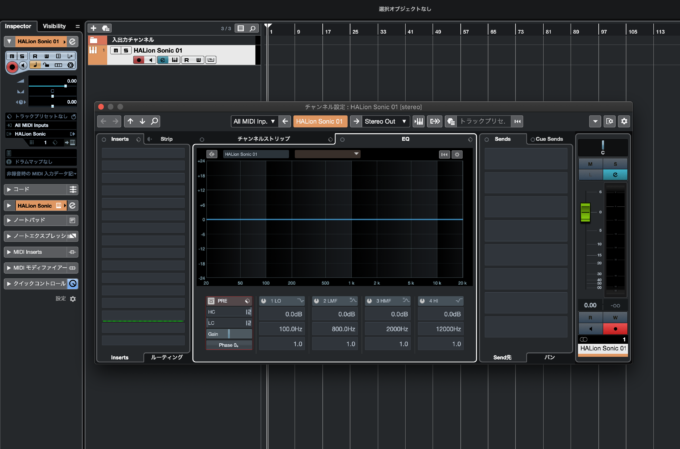Screen dimensions: 680x449
Task: Select the チャンネルストリップ tab
Action: (x=264, y=139)
